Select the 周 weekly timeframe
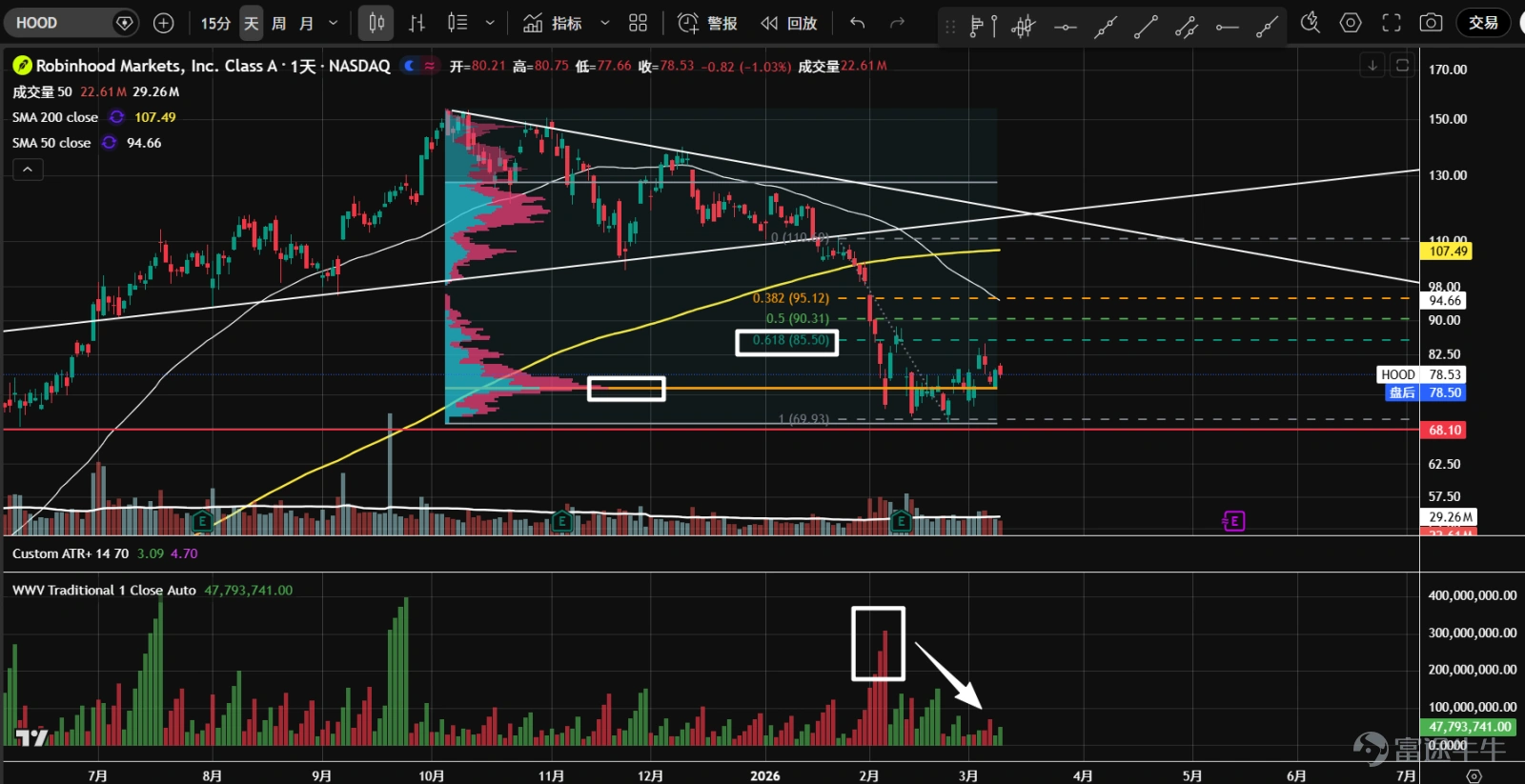Image resolution: width=1525 pixels, height=784 pixels. [278, 23]
